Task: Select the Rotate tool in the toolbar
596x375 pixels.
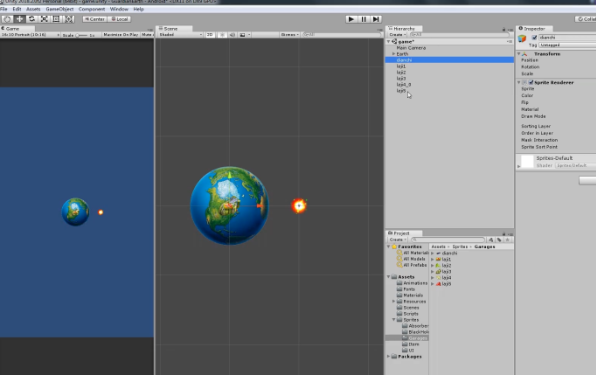Action: (x=32, y=19)
